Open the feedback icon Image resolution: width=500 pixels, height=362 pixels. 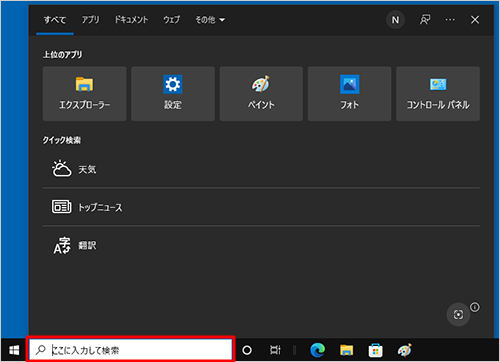[x=425, y=20]
